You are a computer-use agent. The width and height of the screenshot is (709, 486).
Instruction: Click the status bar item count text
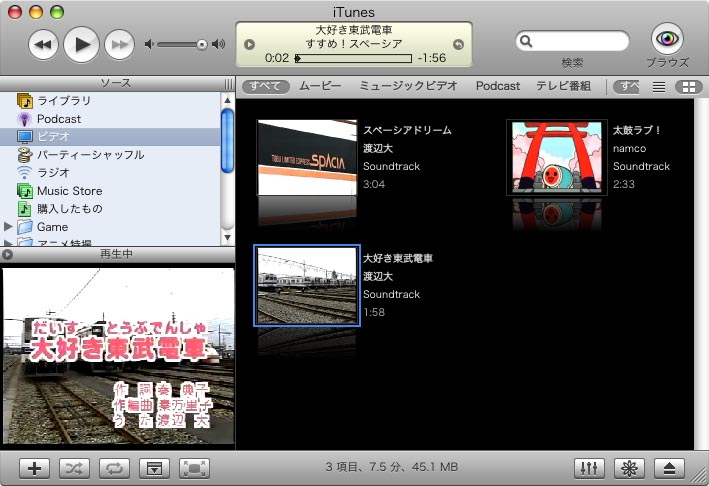pyautogui.click(x=392, y=467)
